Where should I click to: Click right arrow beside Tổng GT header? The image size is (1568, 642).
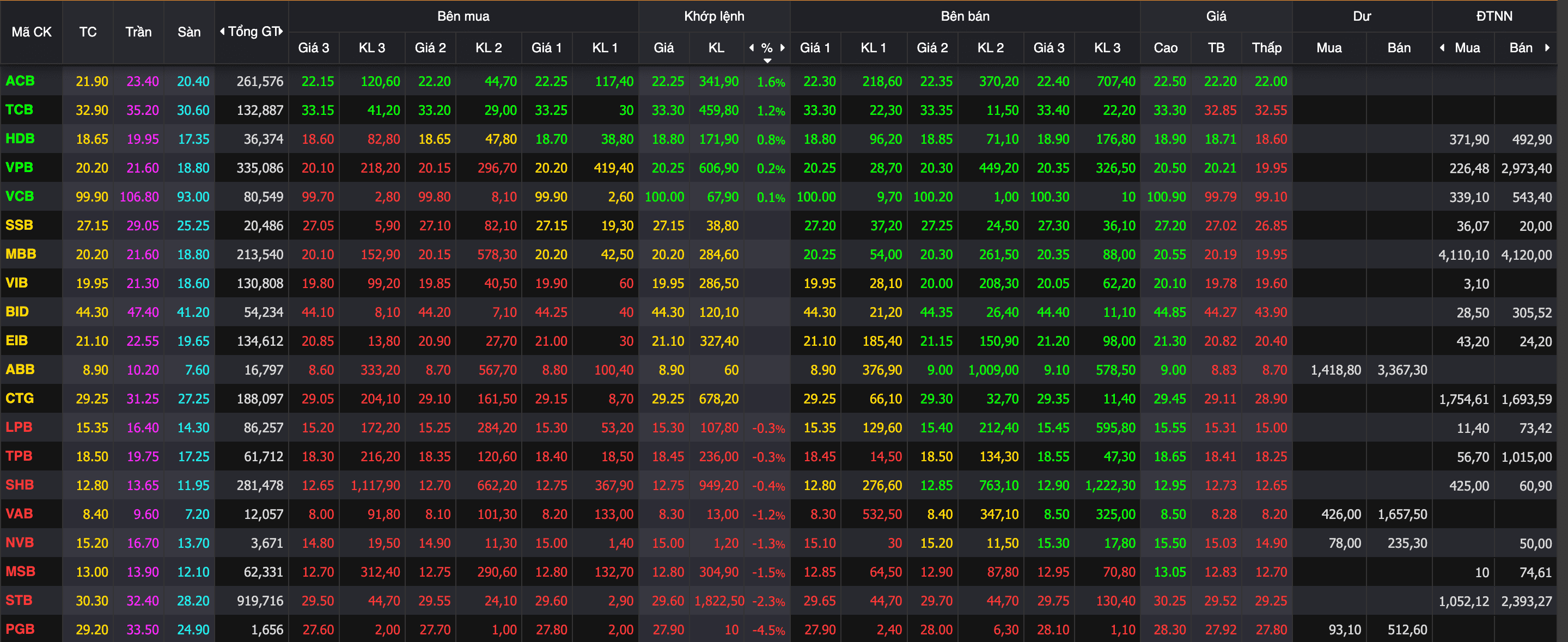pos(281,32)
